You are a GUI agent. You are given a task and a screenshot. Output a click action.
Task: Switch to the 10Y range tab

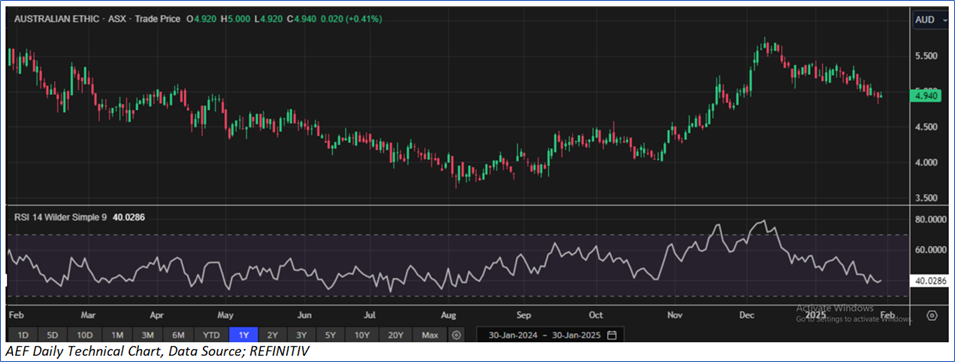[362, 335]
